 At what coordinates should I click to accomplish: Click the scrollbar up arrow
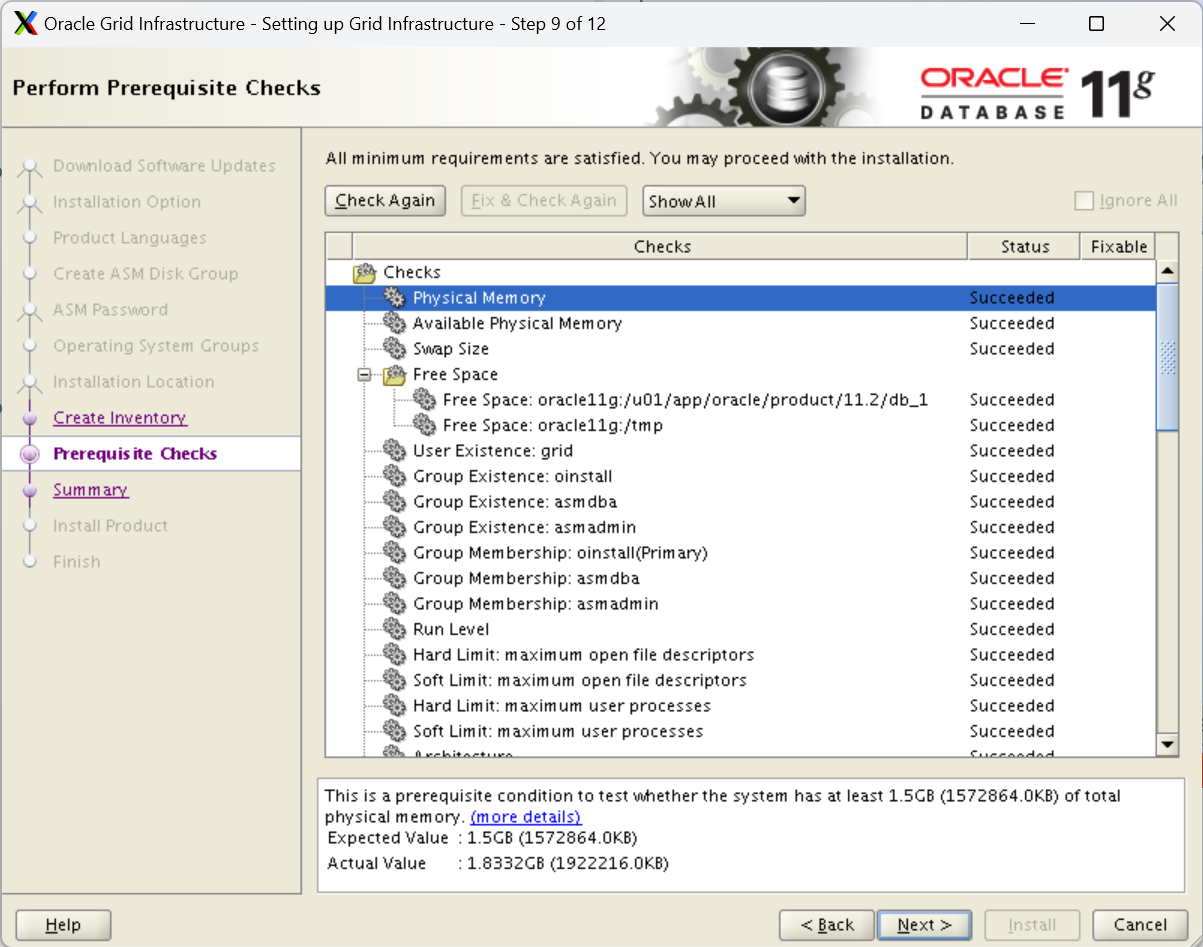click(1167, 271)
